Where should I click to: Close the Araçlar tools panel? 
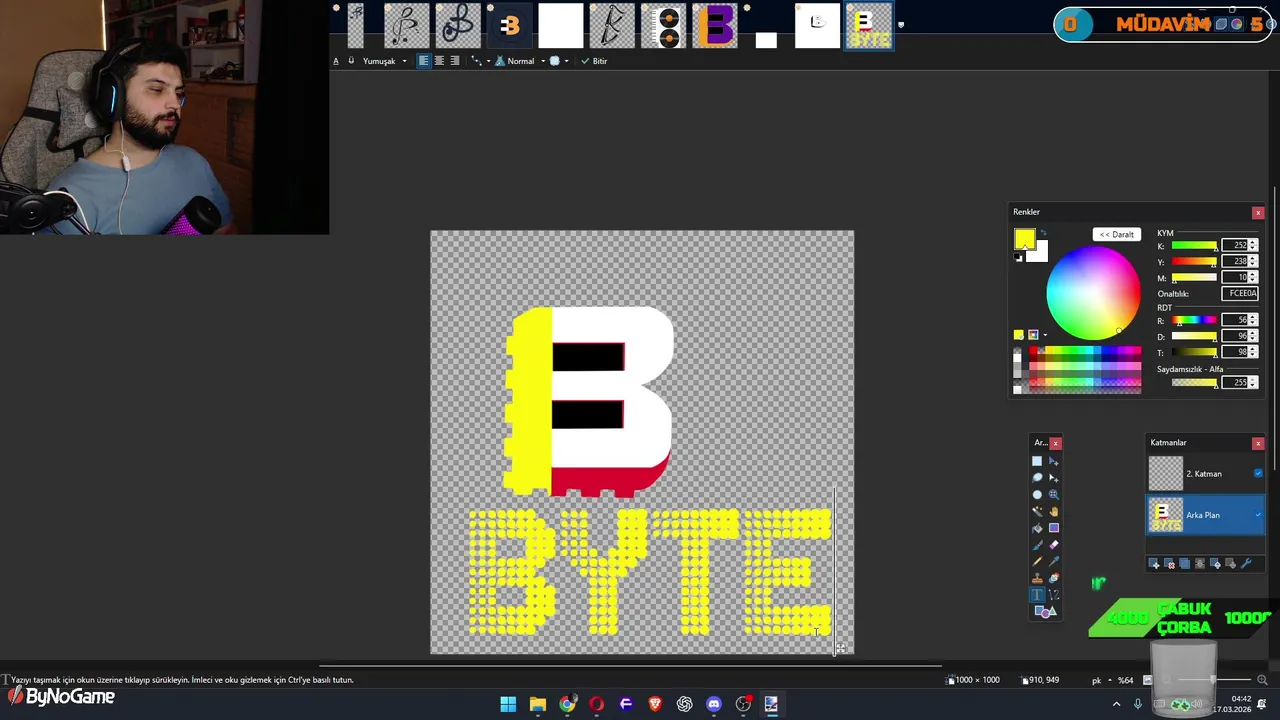tap(1055, 443)
